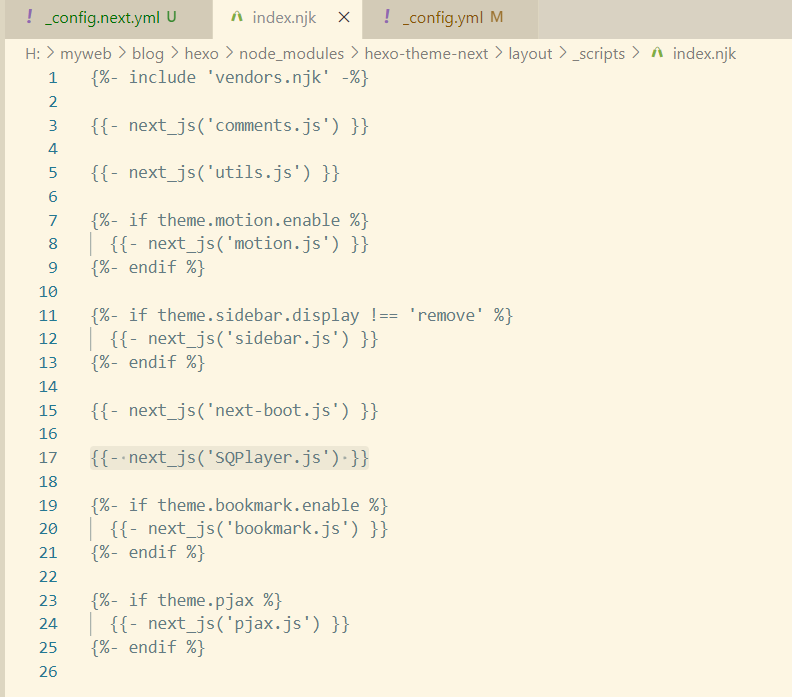This screenshot has width=792, height=697.
Task: Open the layout breadcrumb segment
Action: (x=530, y=54)
